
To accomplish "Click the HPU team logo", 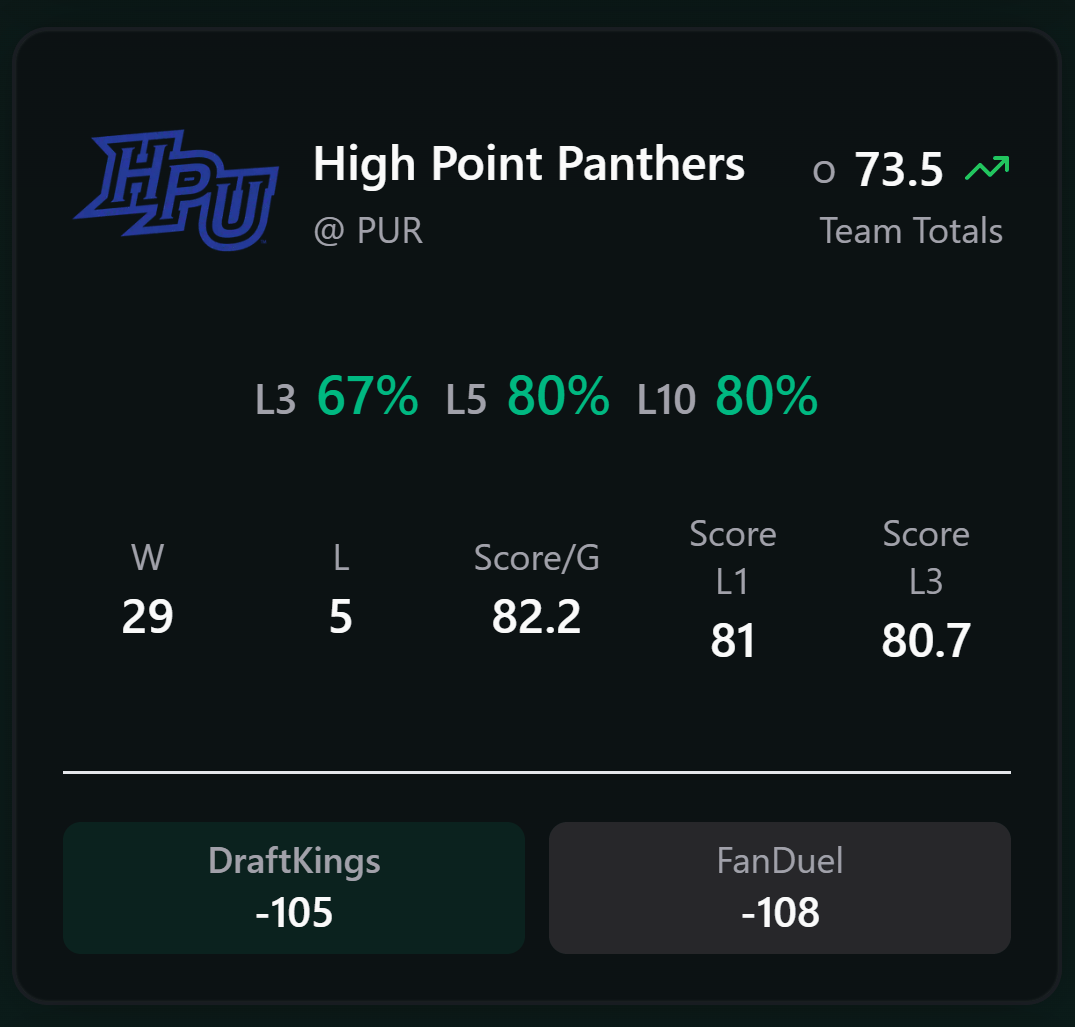I will (x=176, y=190).
